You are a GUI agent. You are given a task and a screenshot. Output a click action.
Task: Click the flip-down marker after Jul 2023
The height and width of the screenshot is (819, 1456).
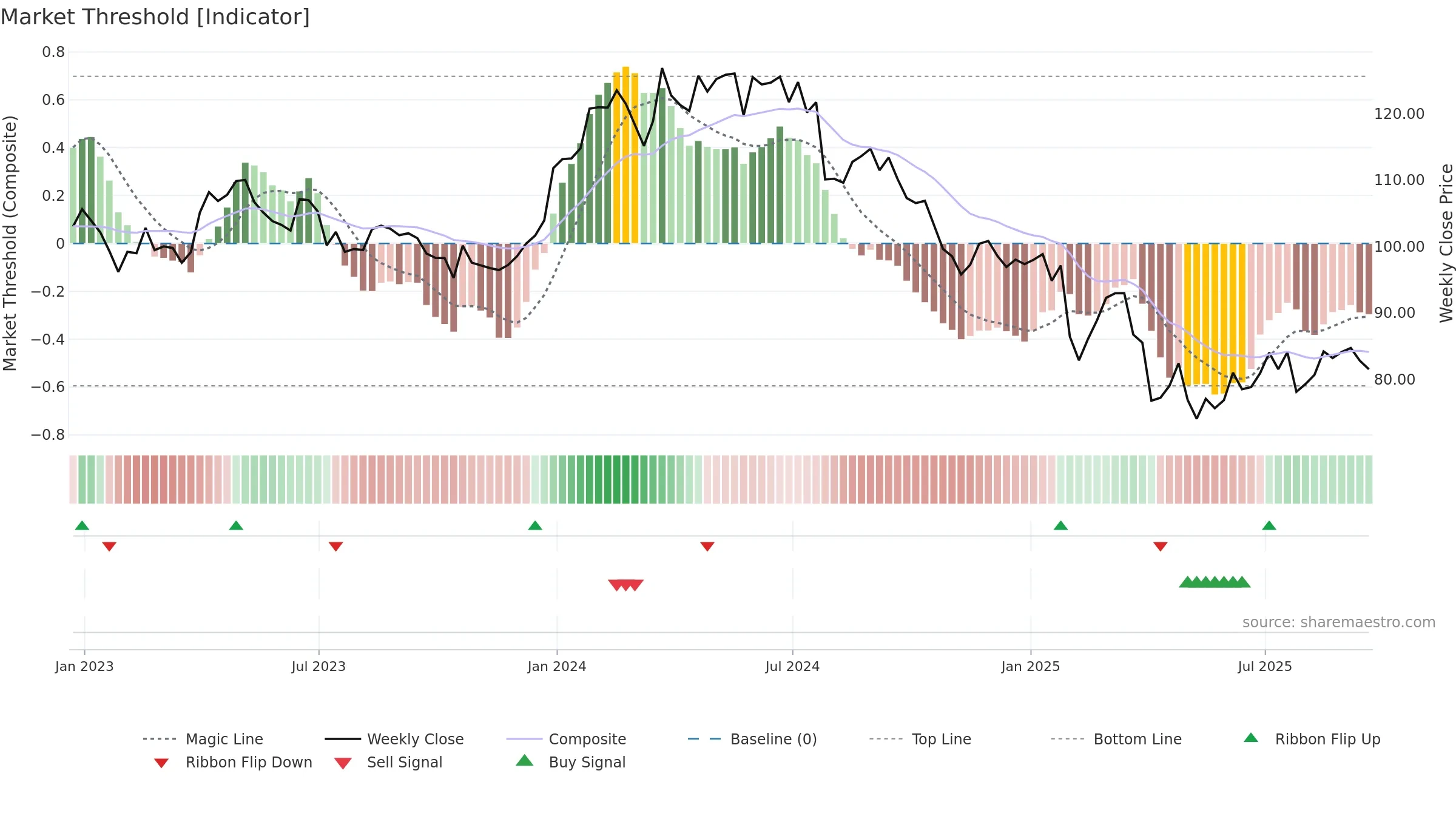336,547
